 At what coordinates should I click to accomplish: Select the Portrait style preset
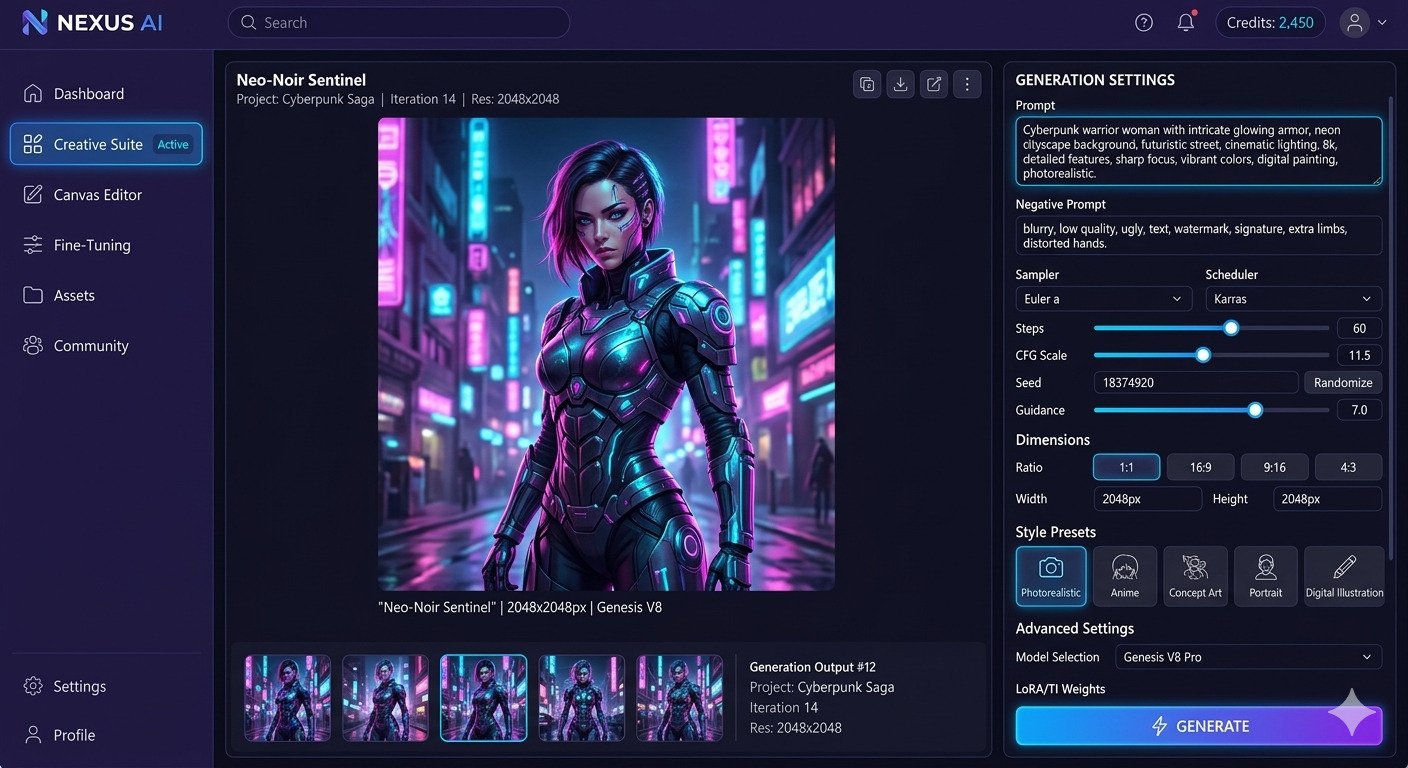(1266, 576)
